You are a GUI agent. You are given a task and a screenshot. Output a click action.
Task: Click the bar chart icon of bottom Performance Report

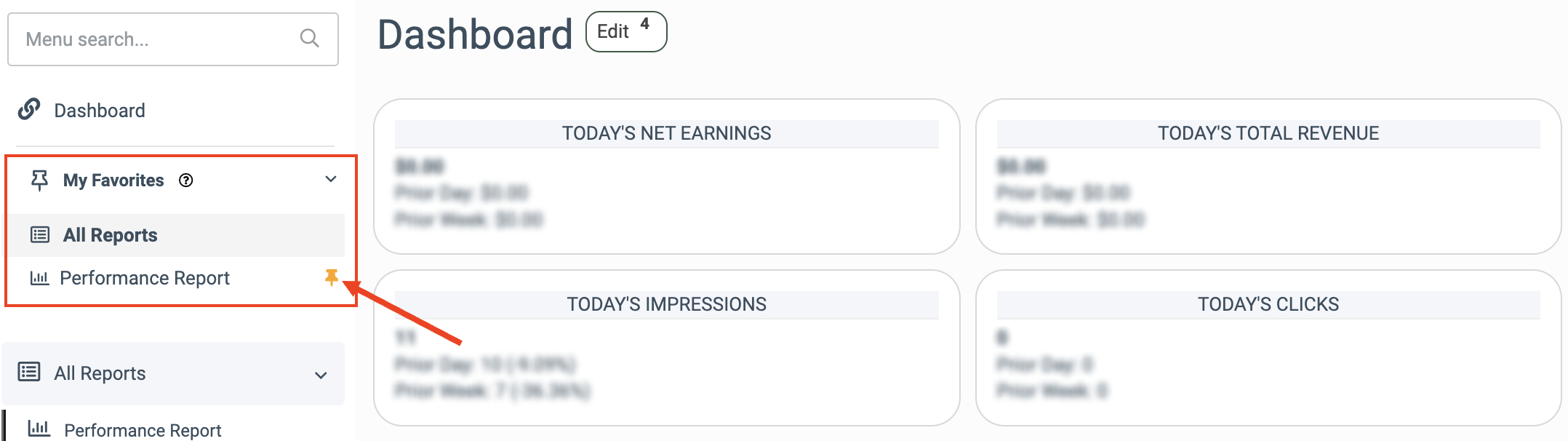pyautogui.click(x=39, y=429)
